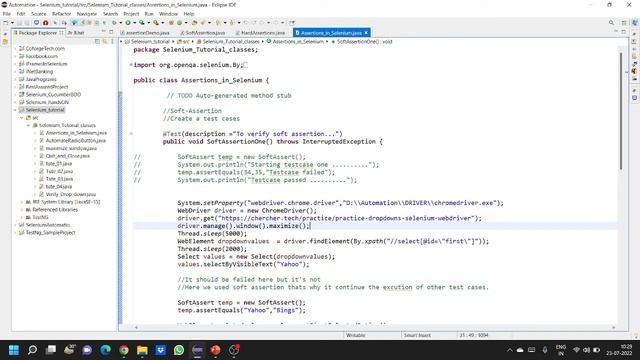Open the Help menu

click(189, 13)
